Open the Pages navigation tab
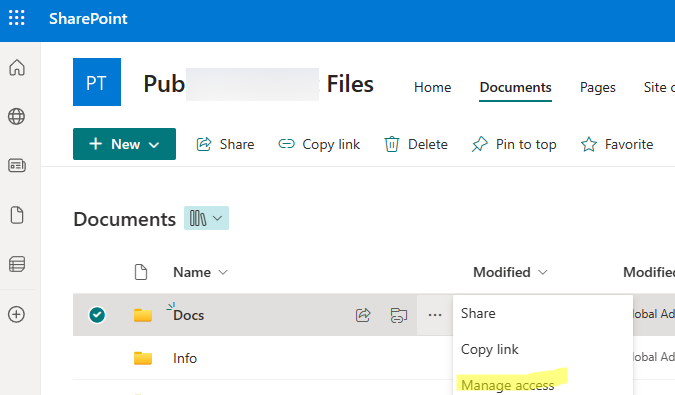Screen dimensions: 675x395 [x=598, y=87]
